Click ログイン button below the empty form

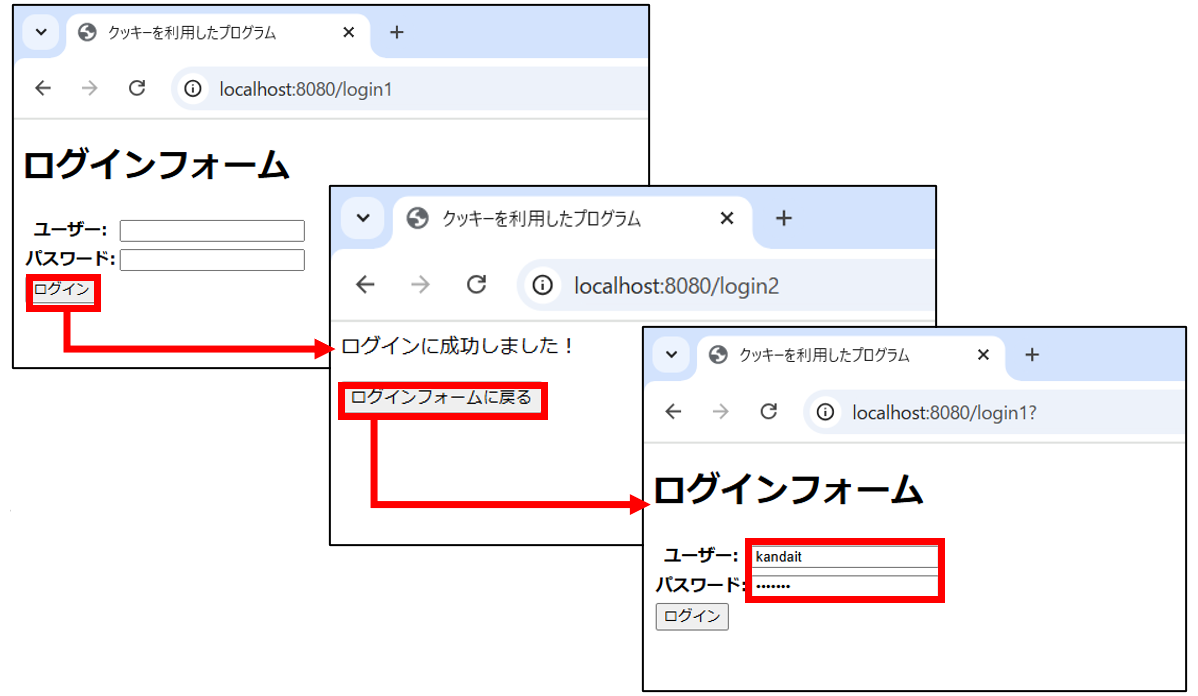coord(62,290)
